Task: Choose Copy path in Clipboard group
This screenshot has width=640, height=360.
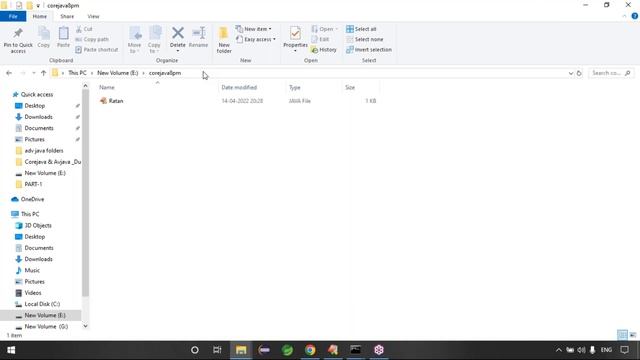Action: (92, 39)
